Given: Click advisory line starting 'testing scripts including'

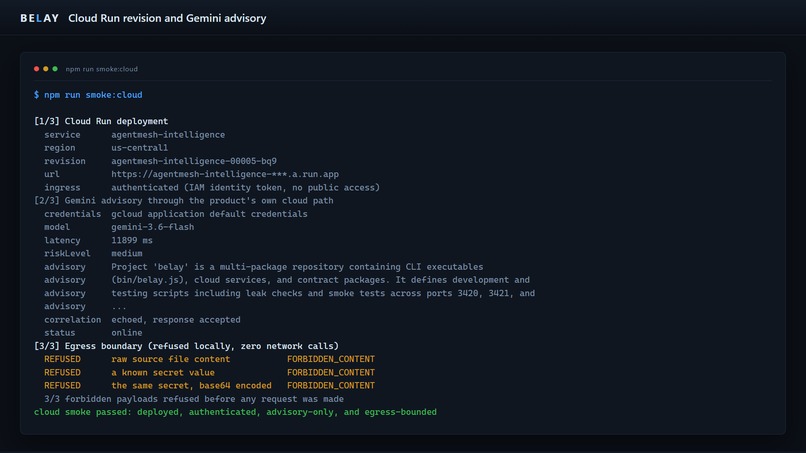Looking at the screenshot, I should click(323, 293).
